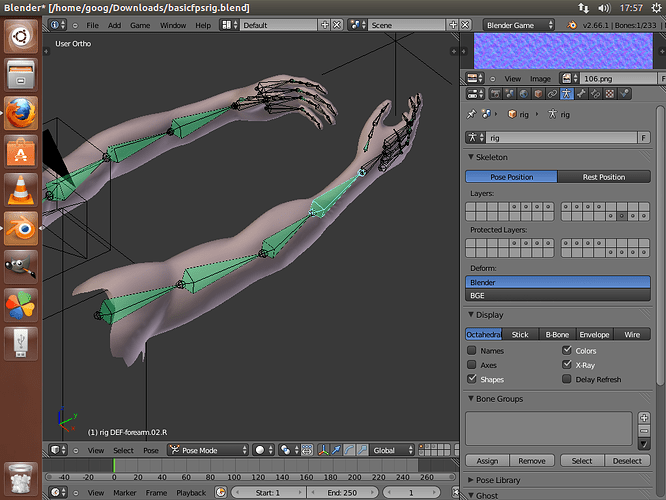Enable the Axes display checkbox
This screenshot has width=666, height=500.
tap(471, 364)
